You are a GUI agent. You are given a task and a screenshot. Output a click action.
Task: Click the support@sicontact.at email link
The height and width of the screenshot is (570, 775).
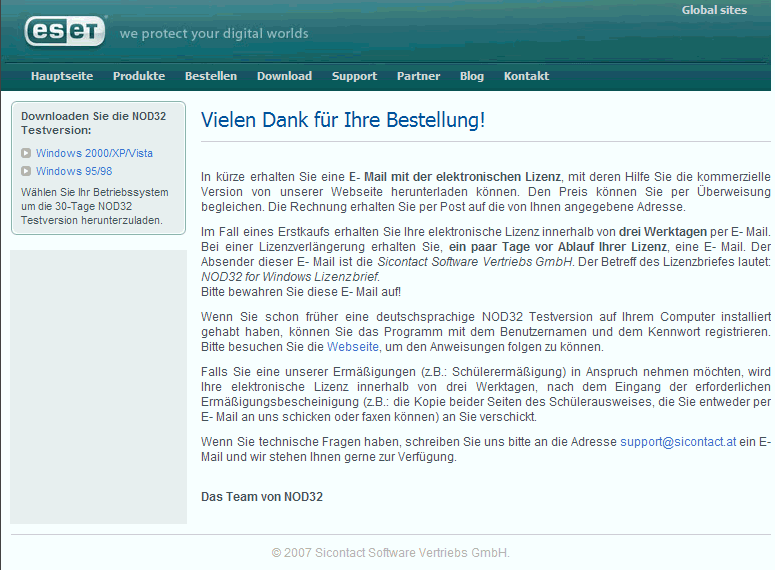click(678, 442)
